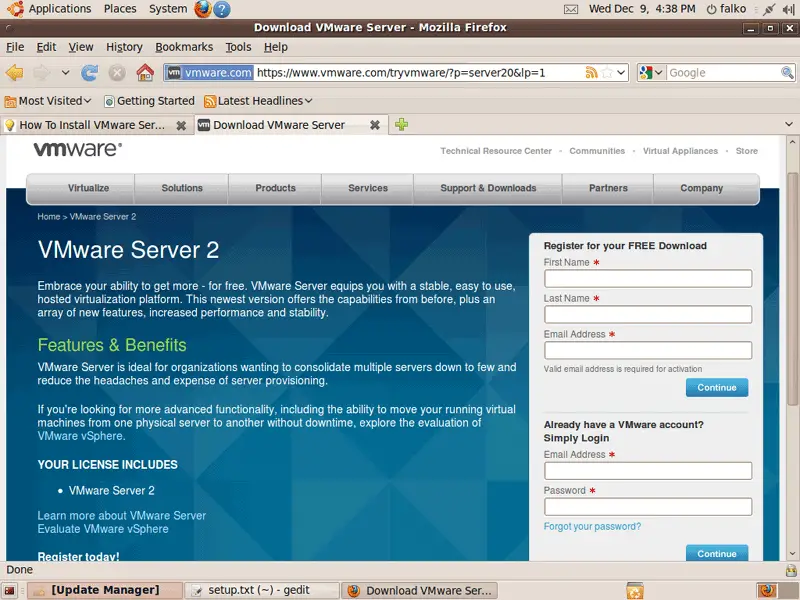Click the Products navigation tab
The width and height of the screenshot is (800, 600).
click(x=276, y=188)
